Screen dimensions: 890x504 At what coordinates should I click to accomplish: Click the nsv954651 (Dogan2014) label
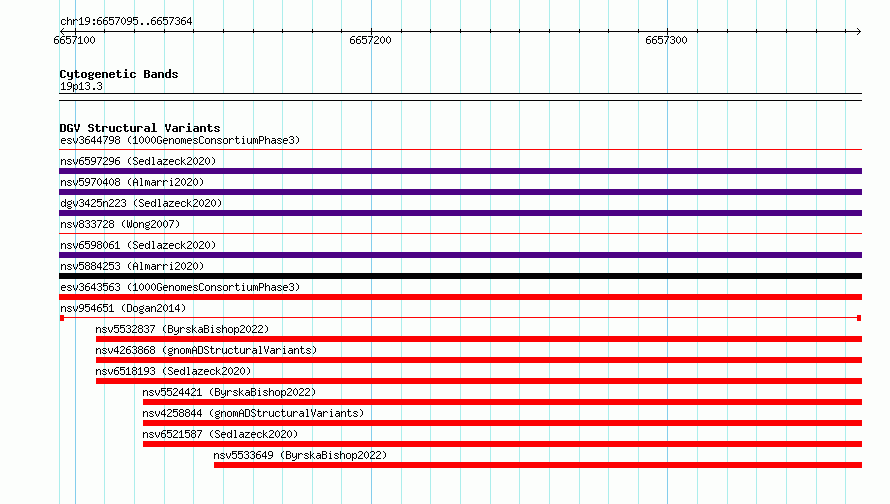point(123,308)
